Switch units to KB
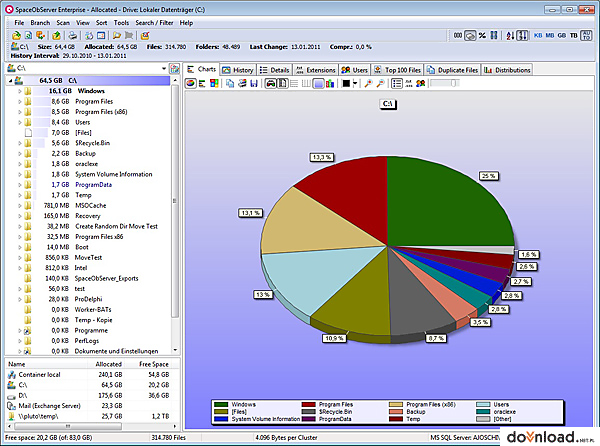 pyautogui.click(x=538, y=36)
